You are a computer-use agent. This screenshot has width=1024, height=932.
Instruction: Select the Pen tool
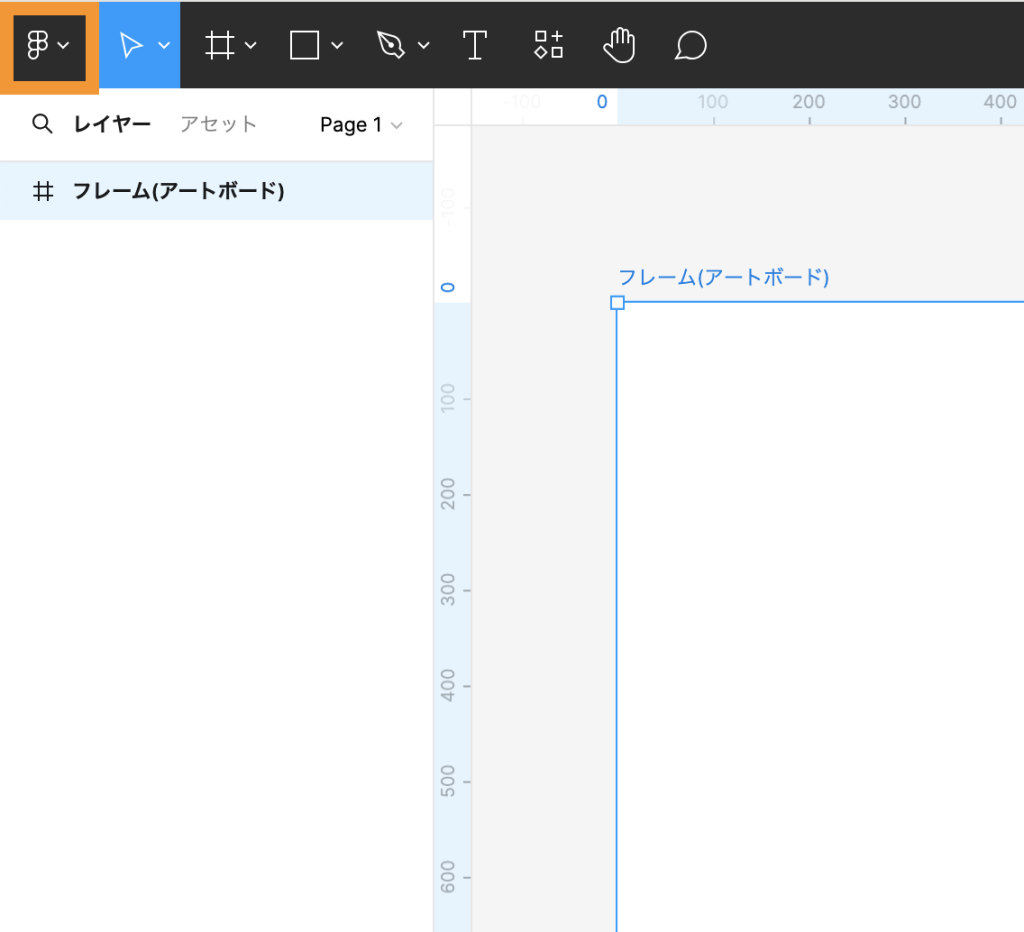click(x=389, y=45)
